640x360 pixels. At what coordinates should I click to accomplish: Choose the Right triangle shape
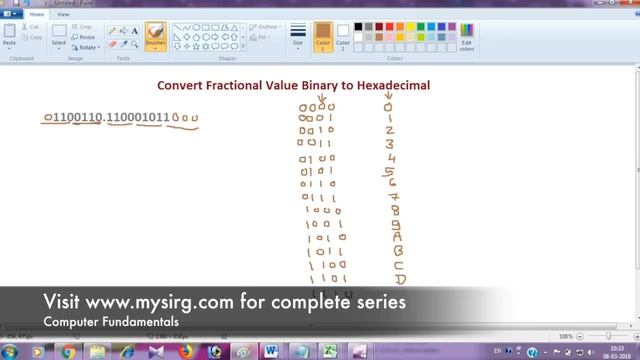pos(177,37)
